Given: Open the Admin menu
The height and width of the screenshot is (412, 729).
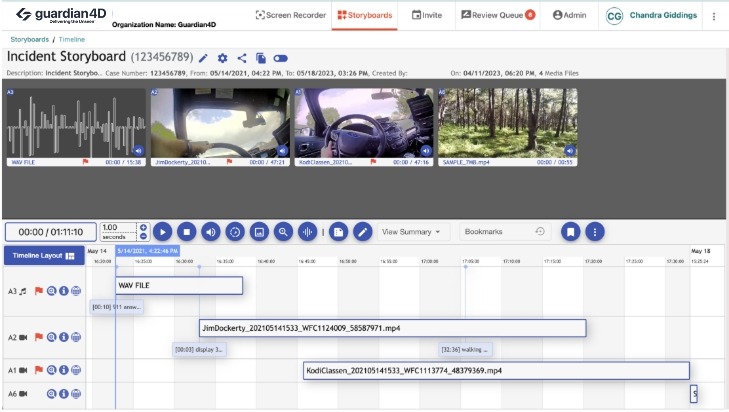Looking at the screenshot, I should tap(570, 15).
